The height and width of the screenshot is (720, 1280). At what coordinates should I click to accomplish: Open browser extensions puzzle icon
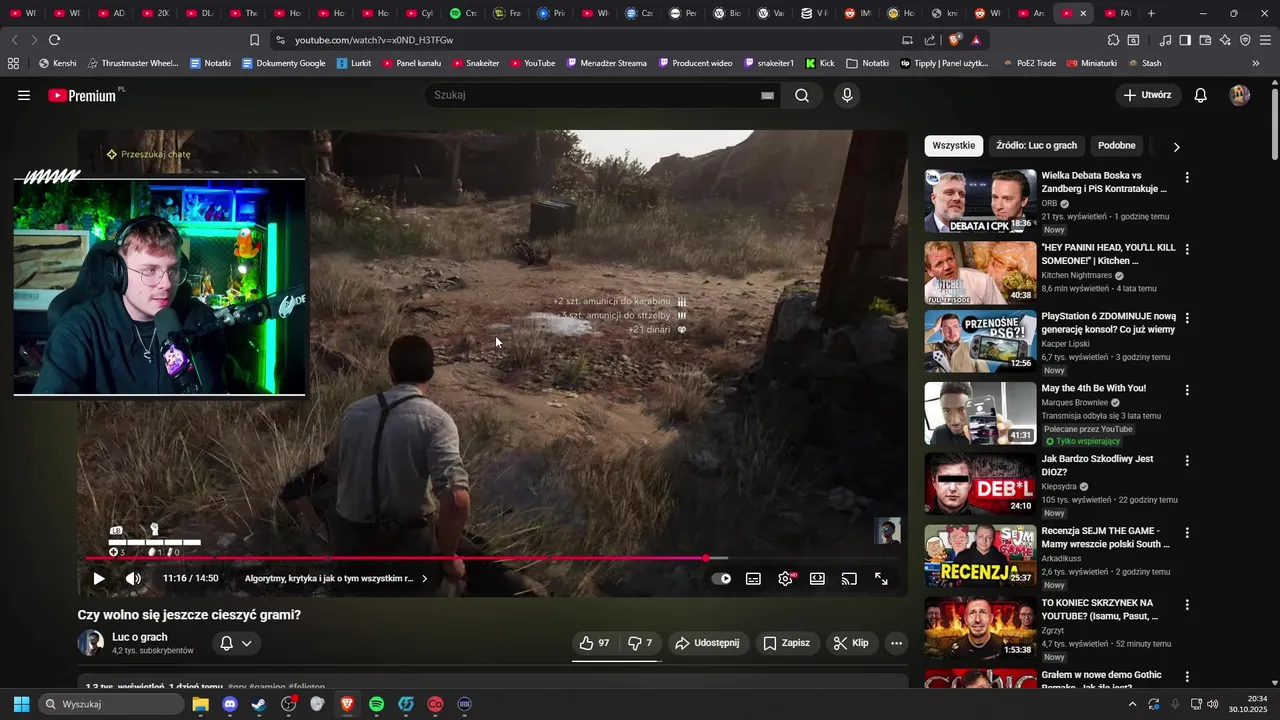1113,40
